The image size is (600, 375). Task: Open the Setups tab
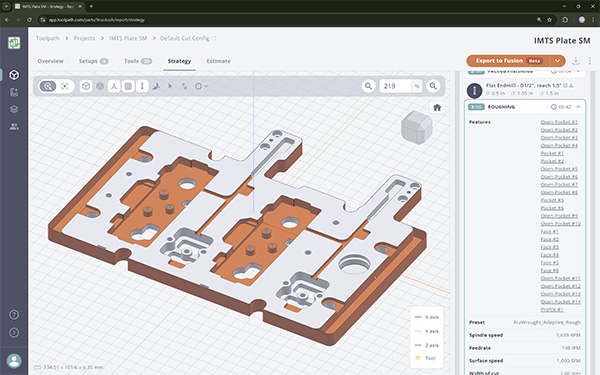[x=93, y=61]
